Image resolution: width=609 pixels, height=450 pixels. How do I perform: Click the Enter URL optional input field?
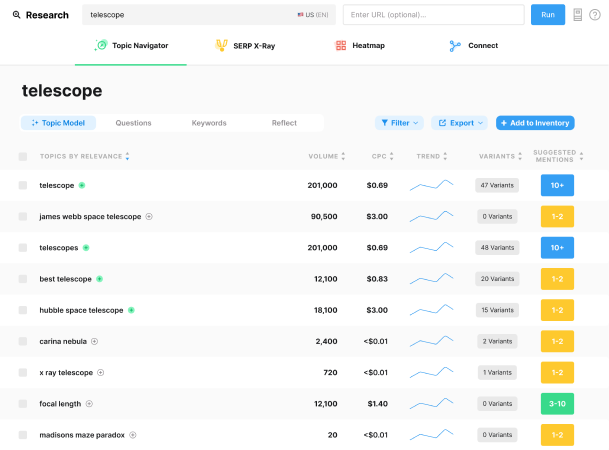pyautogui.click(x=433, y=15)
